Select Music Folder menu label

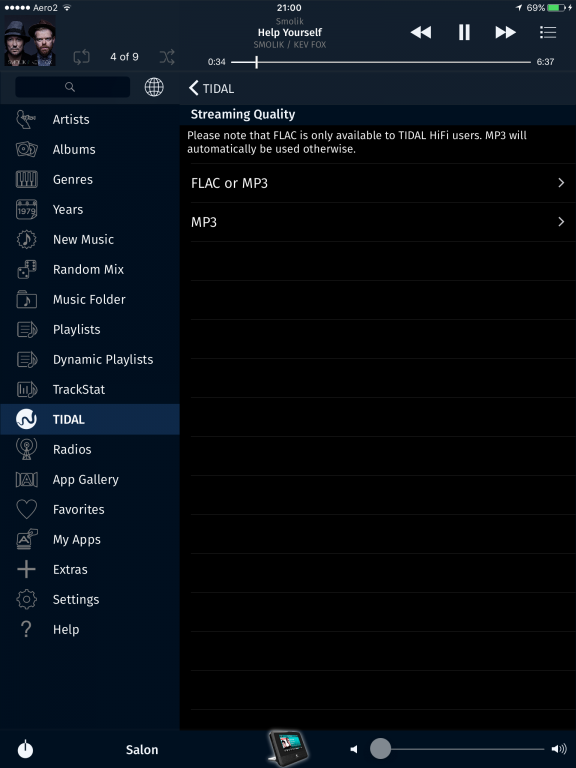89,299
